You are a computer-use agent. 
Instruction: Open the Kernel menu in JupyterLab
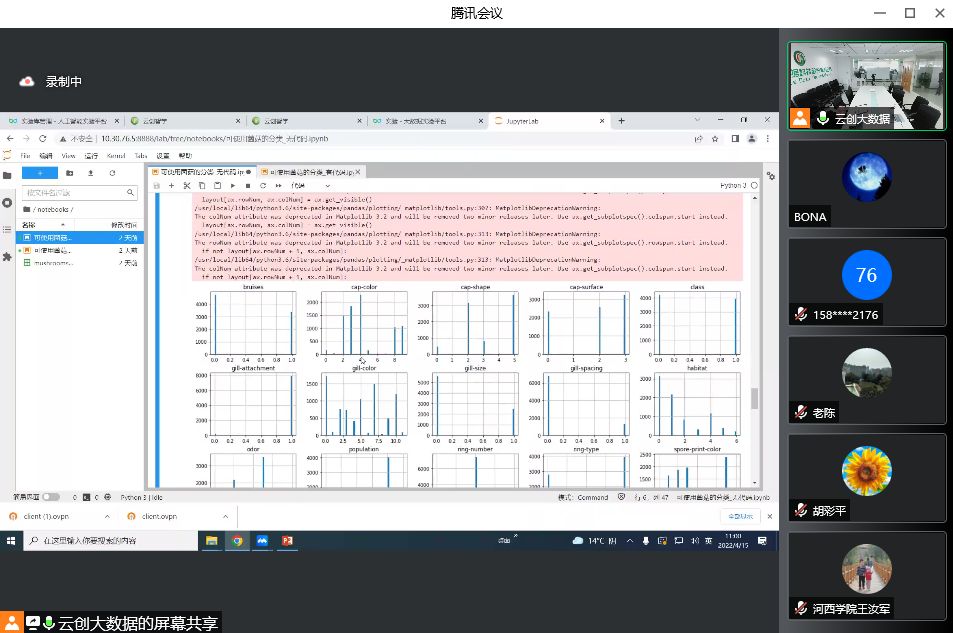(x=116, y=156)
